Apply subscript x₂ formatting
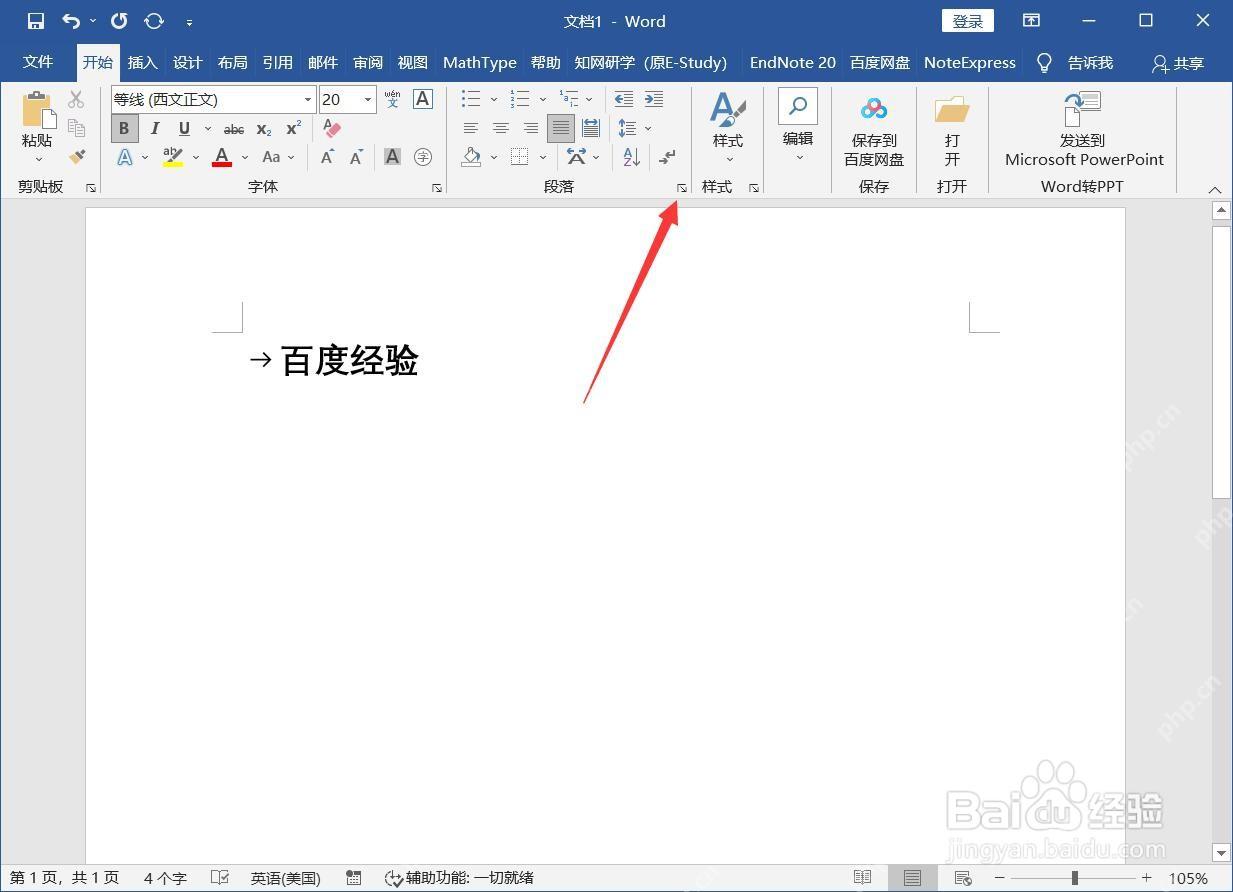The height and width of the screenshot is (892, 1233). [263, 129]
